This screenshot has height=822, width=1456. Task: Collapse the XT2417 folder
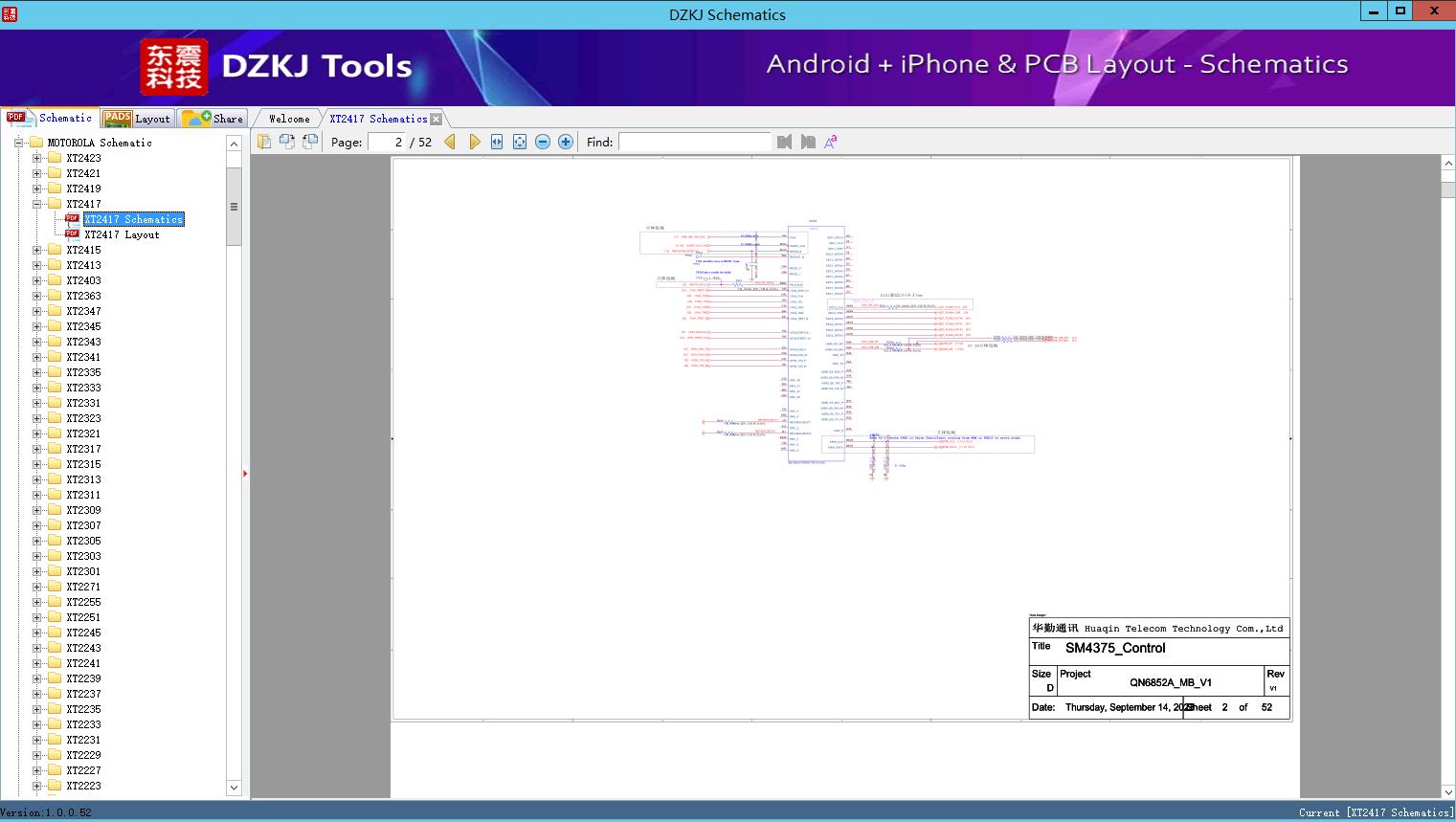36,204
